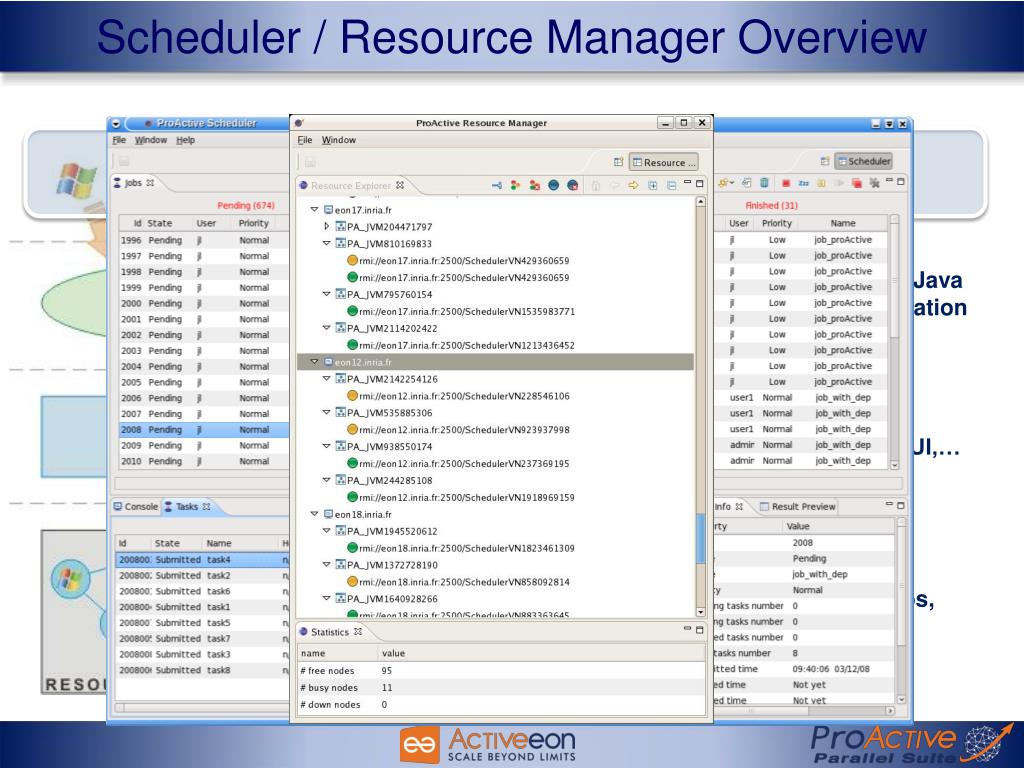Click the Finished jobs table vertical scrollbar
Image resolution: width=1024 pixels, height=768 pixels.
click(895, 342)
